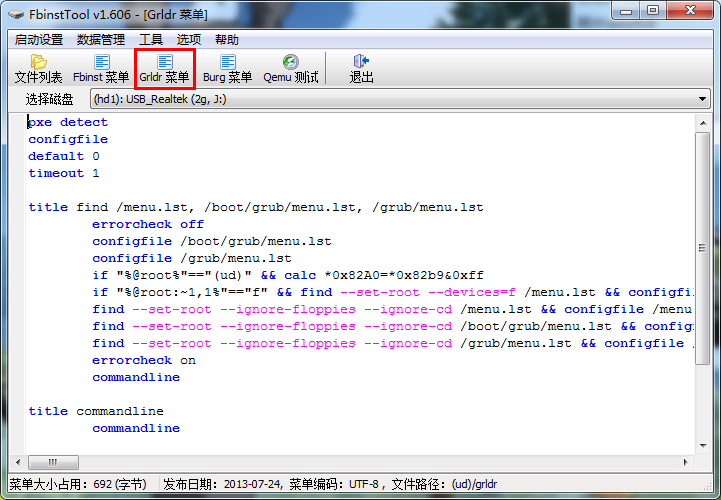Open the 工具 menu
Viewport: 721px width, 500px height.
(151, 40)
